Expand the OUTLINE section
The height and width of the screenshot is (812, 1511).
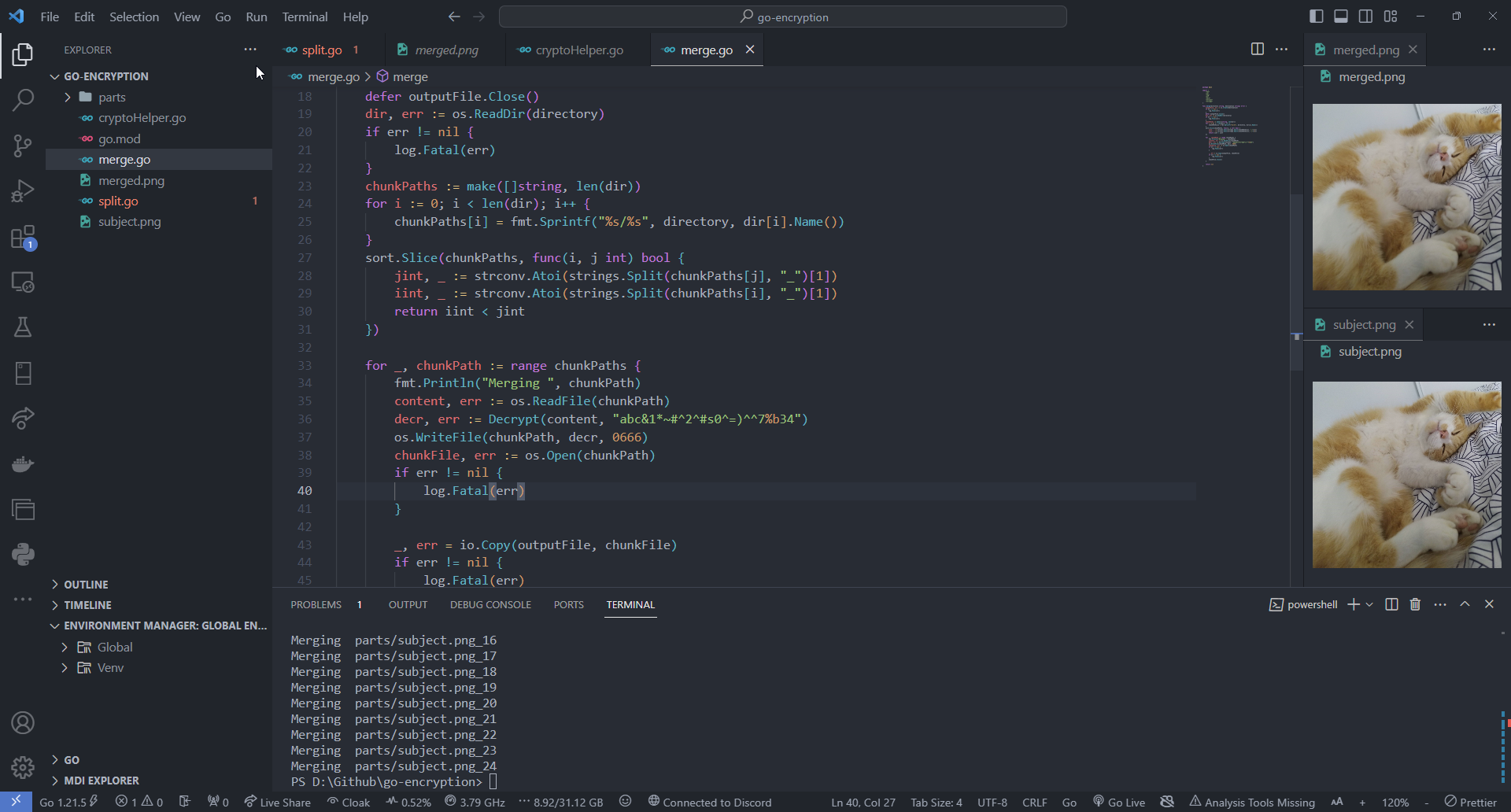pos(86,585)
